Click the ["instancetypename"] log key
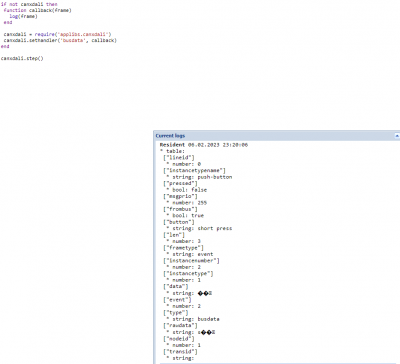The width and height of the screenshot is (400, 364). click(194, 170)
